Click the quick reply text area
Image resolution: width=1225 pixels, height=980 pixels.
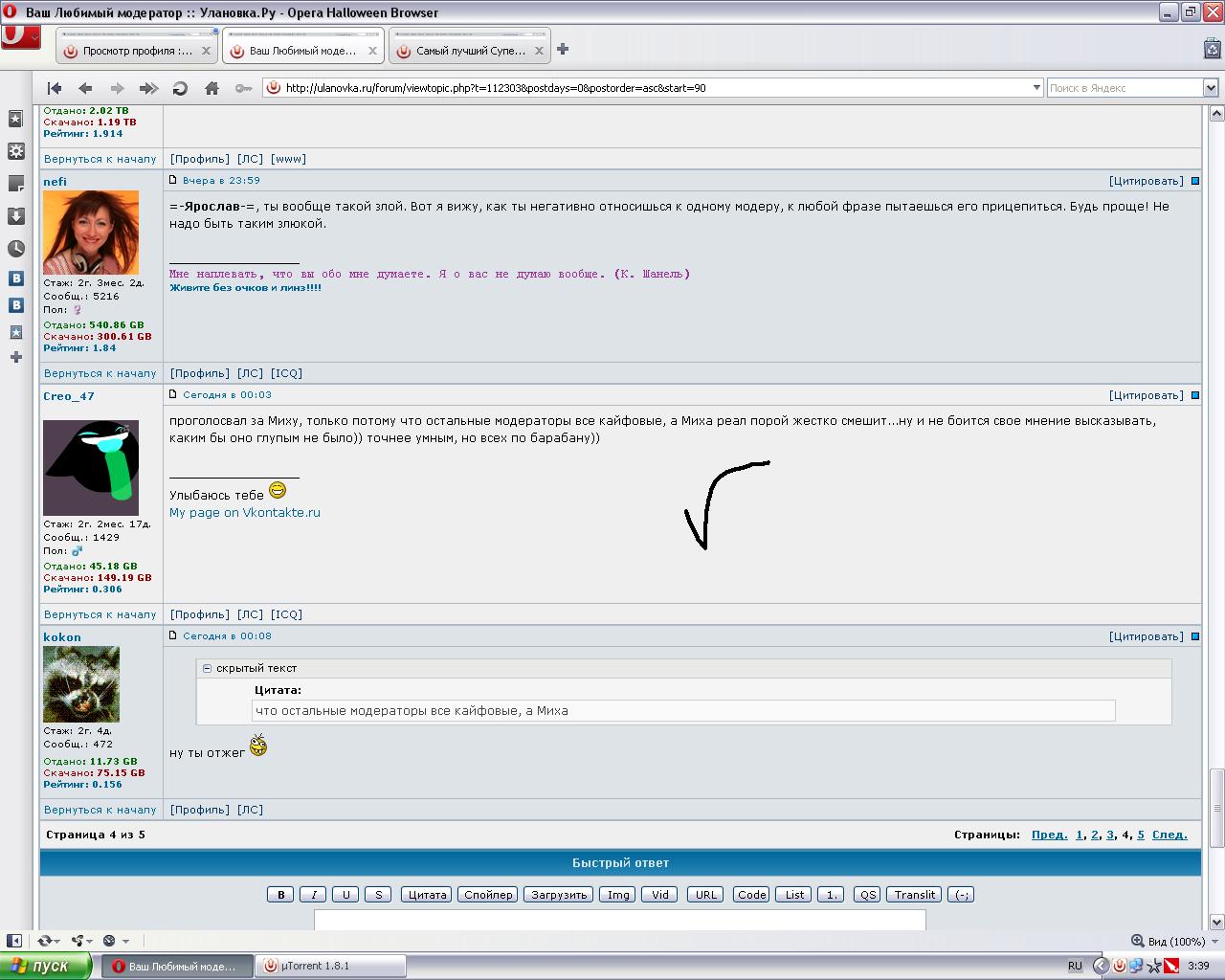(619, 920)
